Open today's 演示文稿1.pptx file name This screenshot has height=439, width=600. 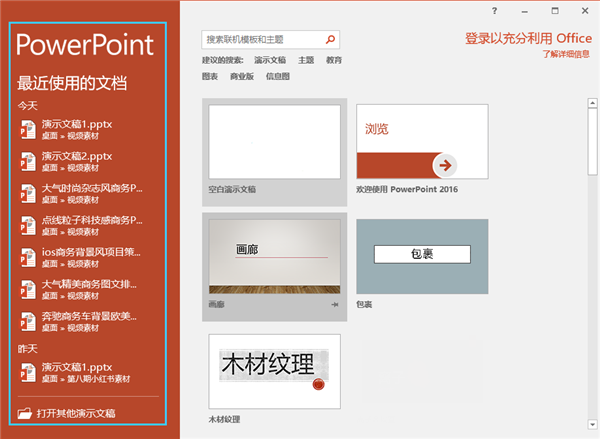coord(77,124)
